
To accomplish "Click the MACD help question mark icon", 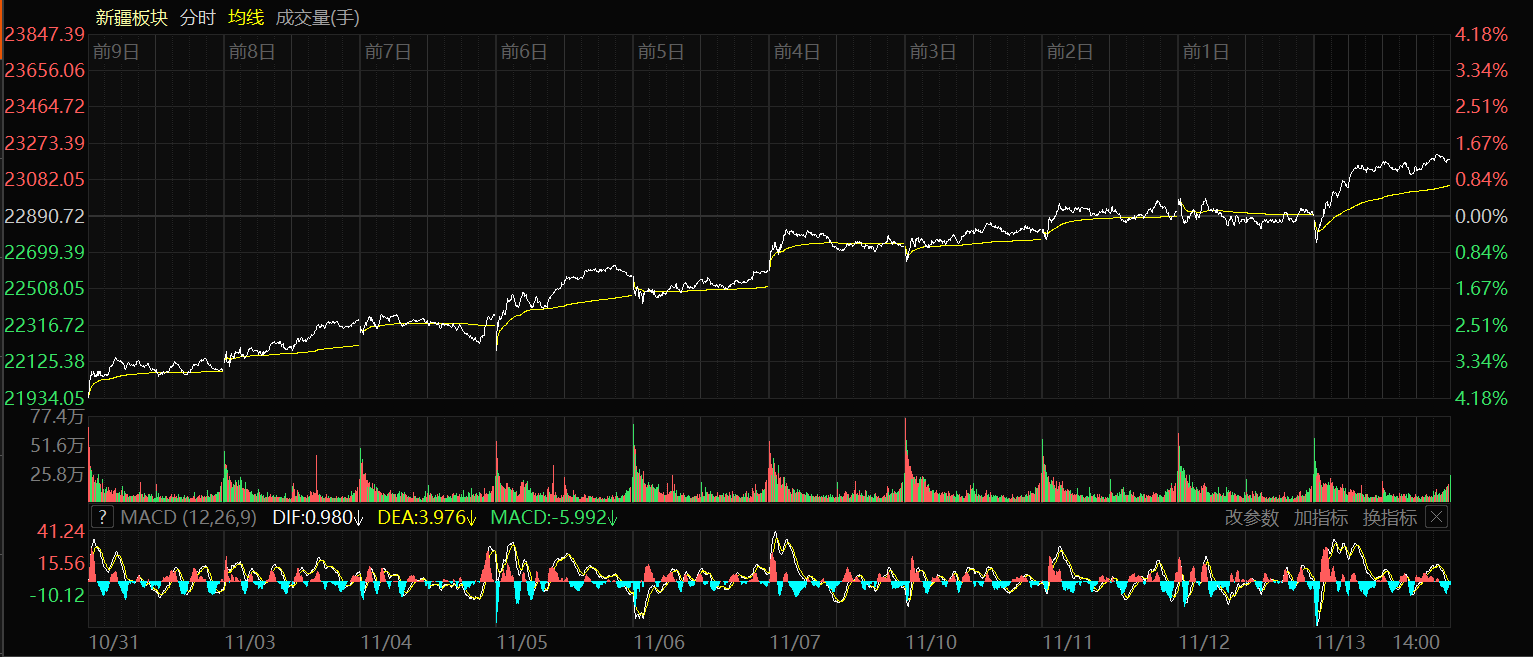I will (102, 517).
